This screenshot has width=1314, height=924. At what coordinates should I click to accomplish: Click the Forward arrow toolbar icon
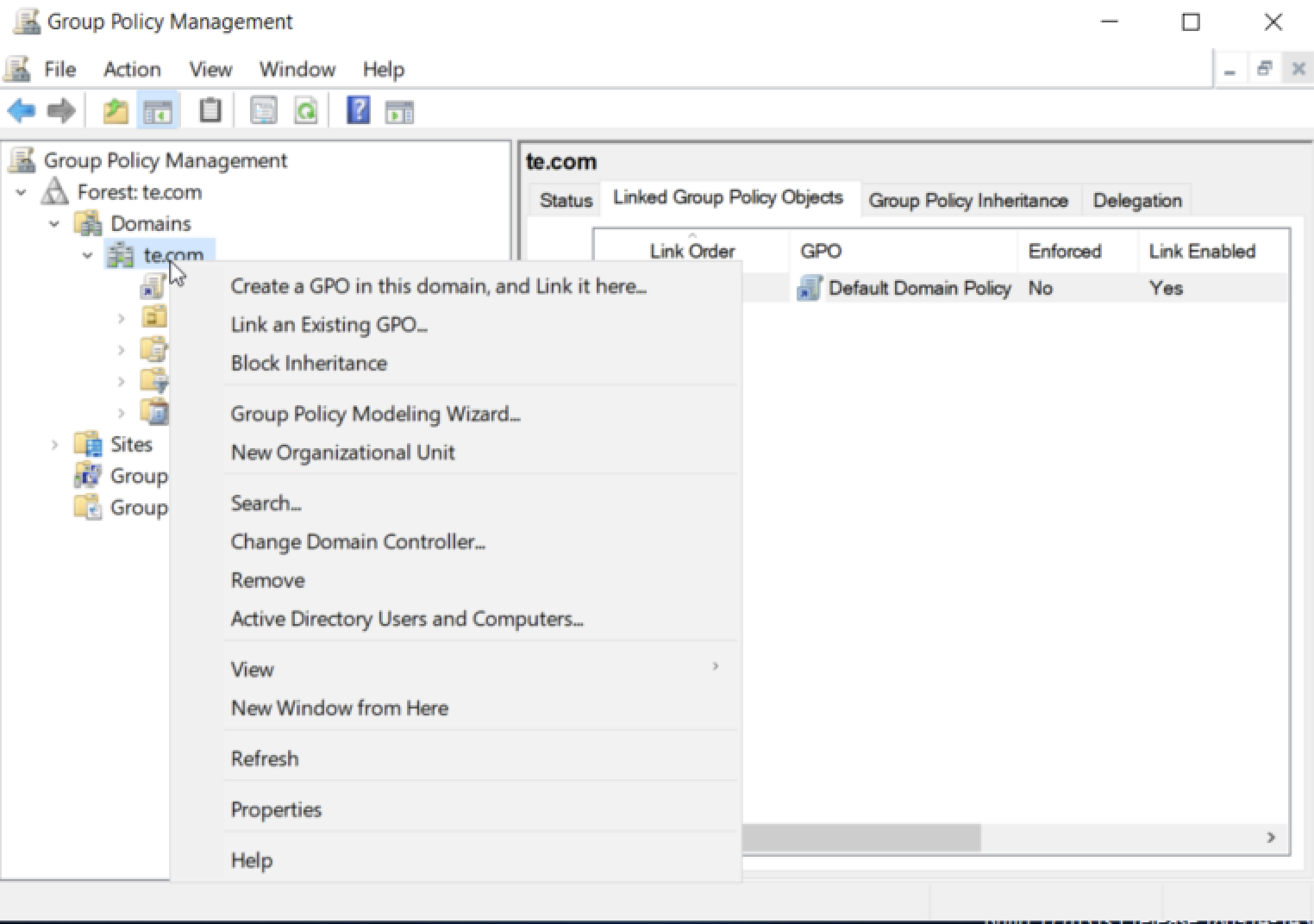61,111
